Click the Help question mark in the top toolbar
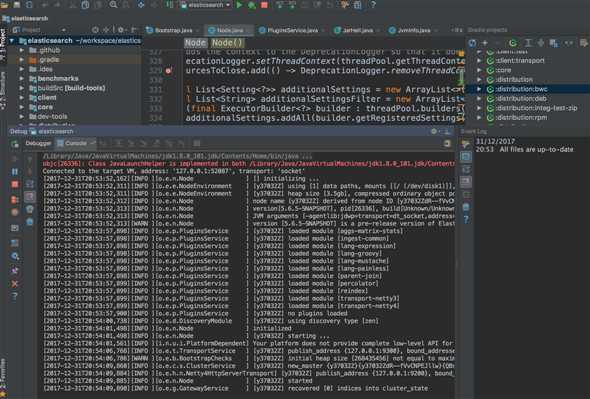Image resolution: width=590 pixels, height=399 pixels. coord(373,5)
